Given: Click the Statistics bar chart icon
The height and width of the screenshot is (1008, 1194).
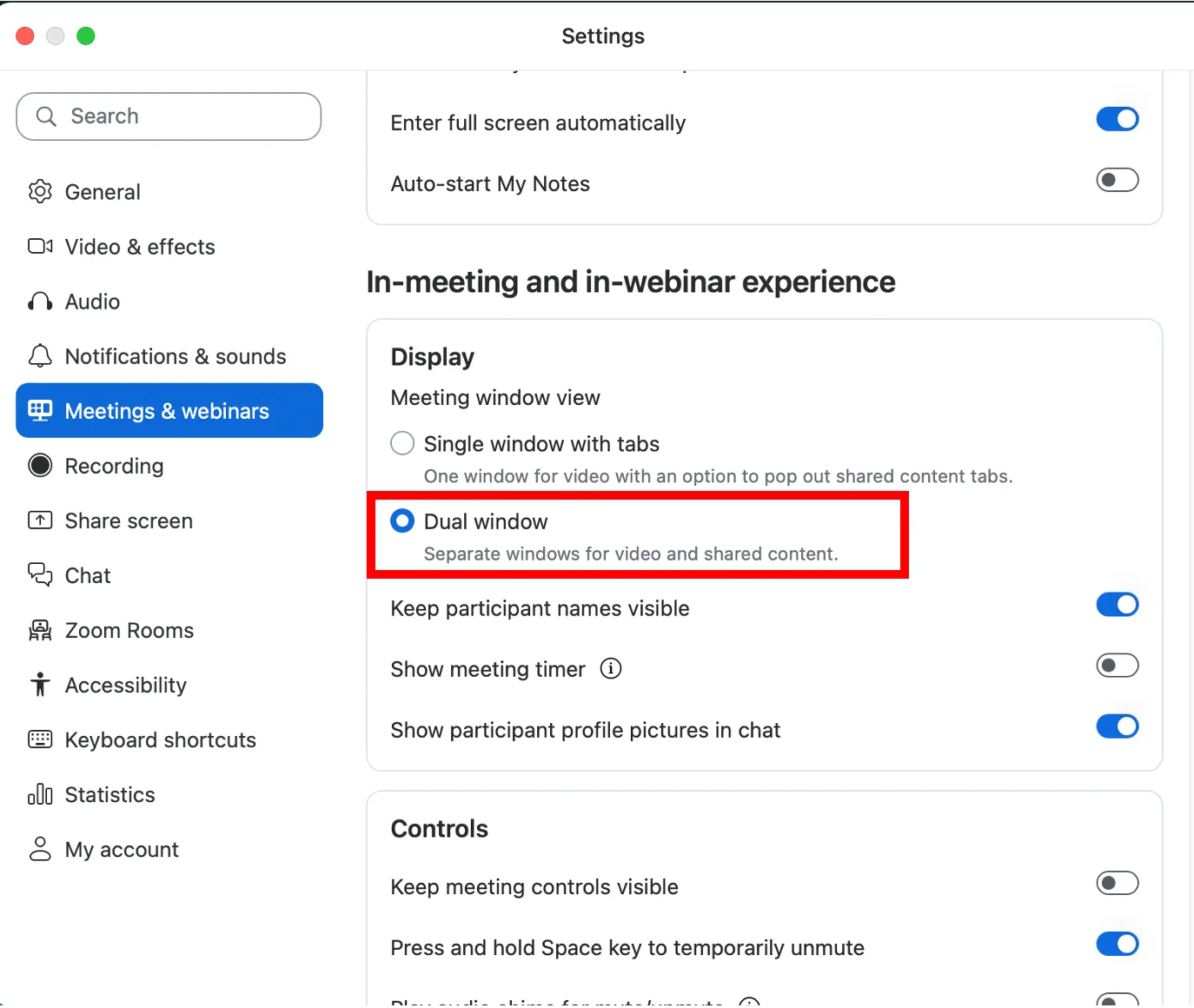Looking at the screenshot, I should 40,793.
